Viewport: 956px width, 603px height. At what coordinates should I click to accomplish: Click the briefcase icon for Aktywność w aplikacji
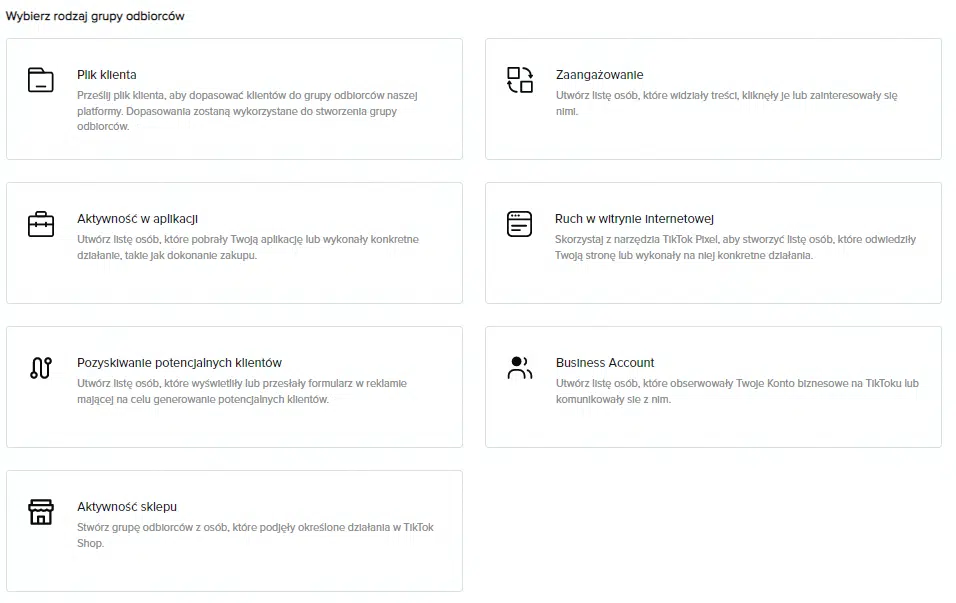40,224
